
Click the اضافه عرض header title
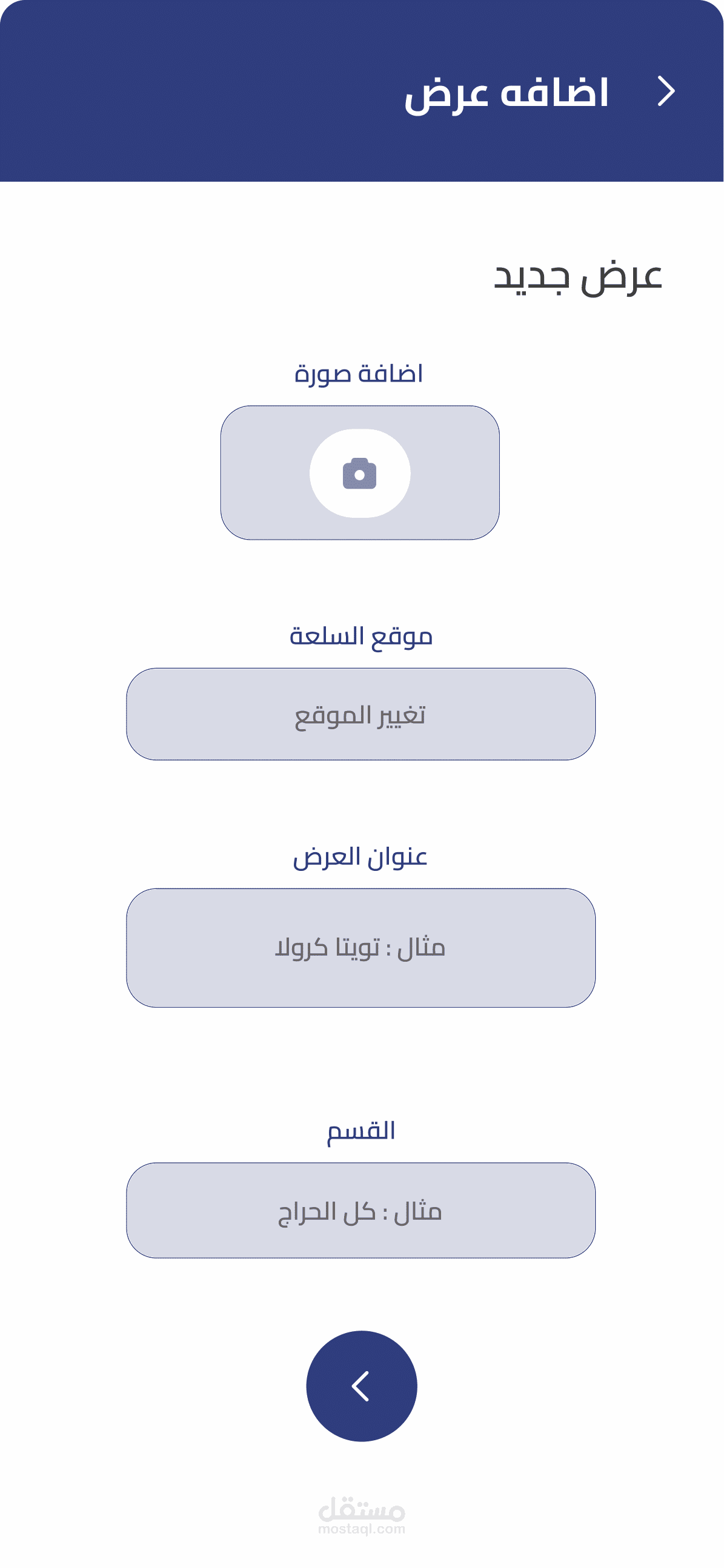click(x=506, y=93)
